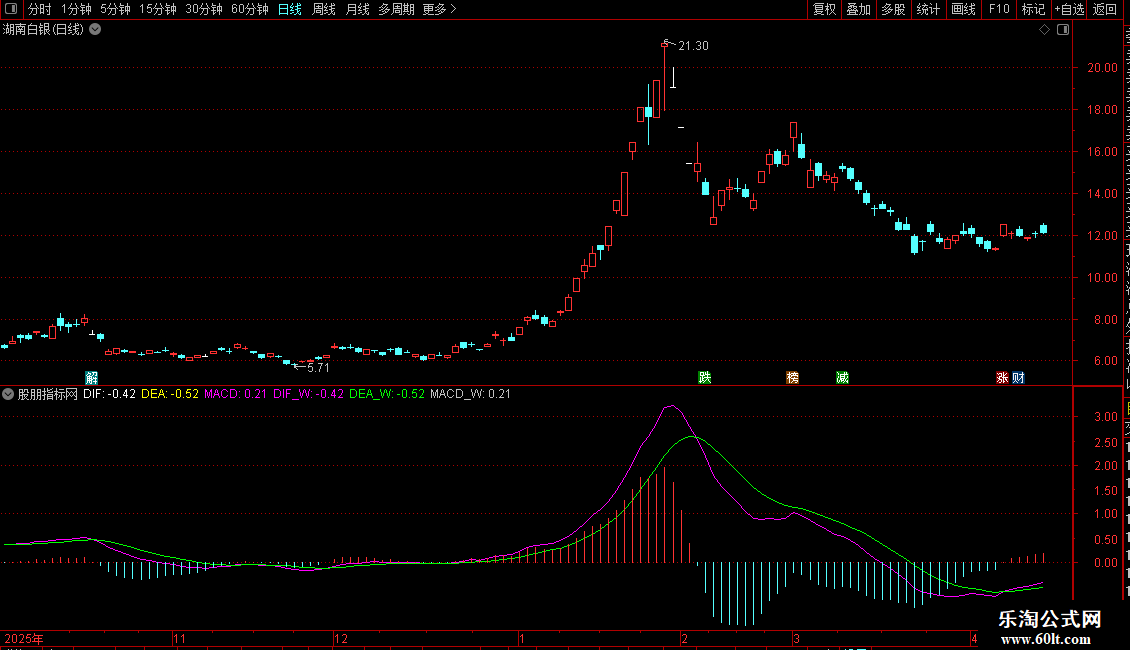Expand the 湖南白银(日线) title dropdown

(95, 30)
